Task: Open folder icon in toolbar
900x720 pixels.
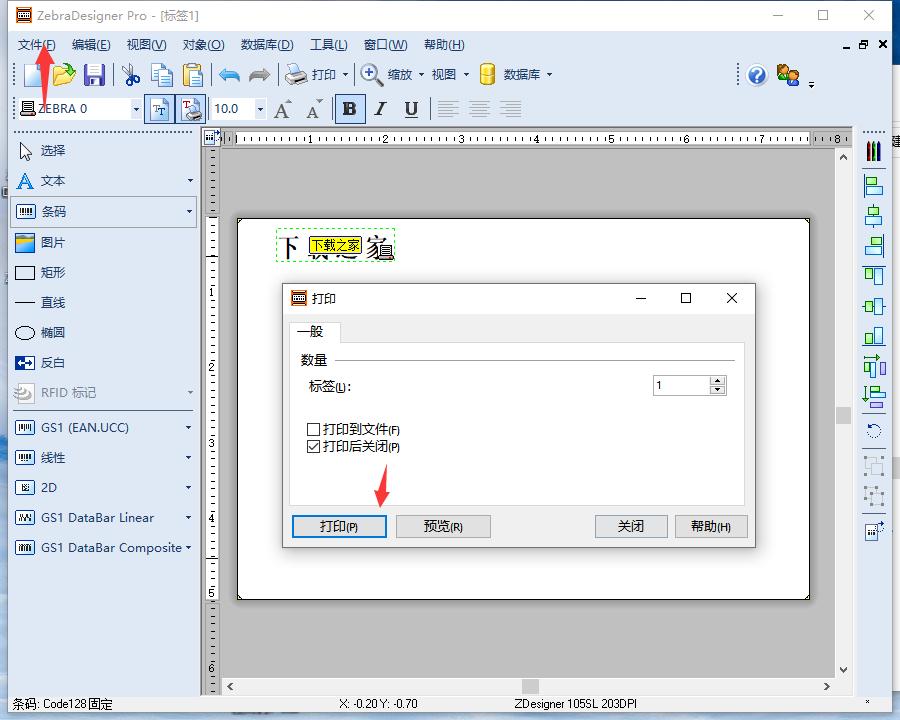Action: pyautogui.click(x=64, y=75)
